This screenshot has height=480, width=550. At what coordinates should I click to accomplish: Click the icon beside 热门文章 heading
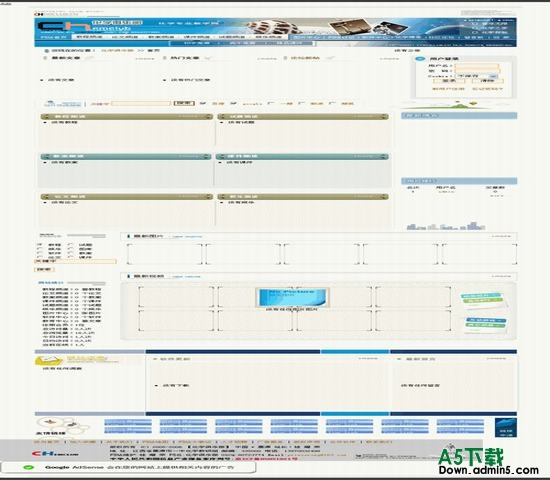[165, 58]
